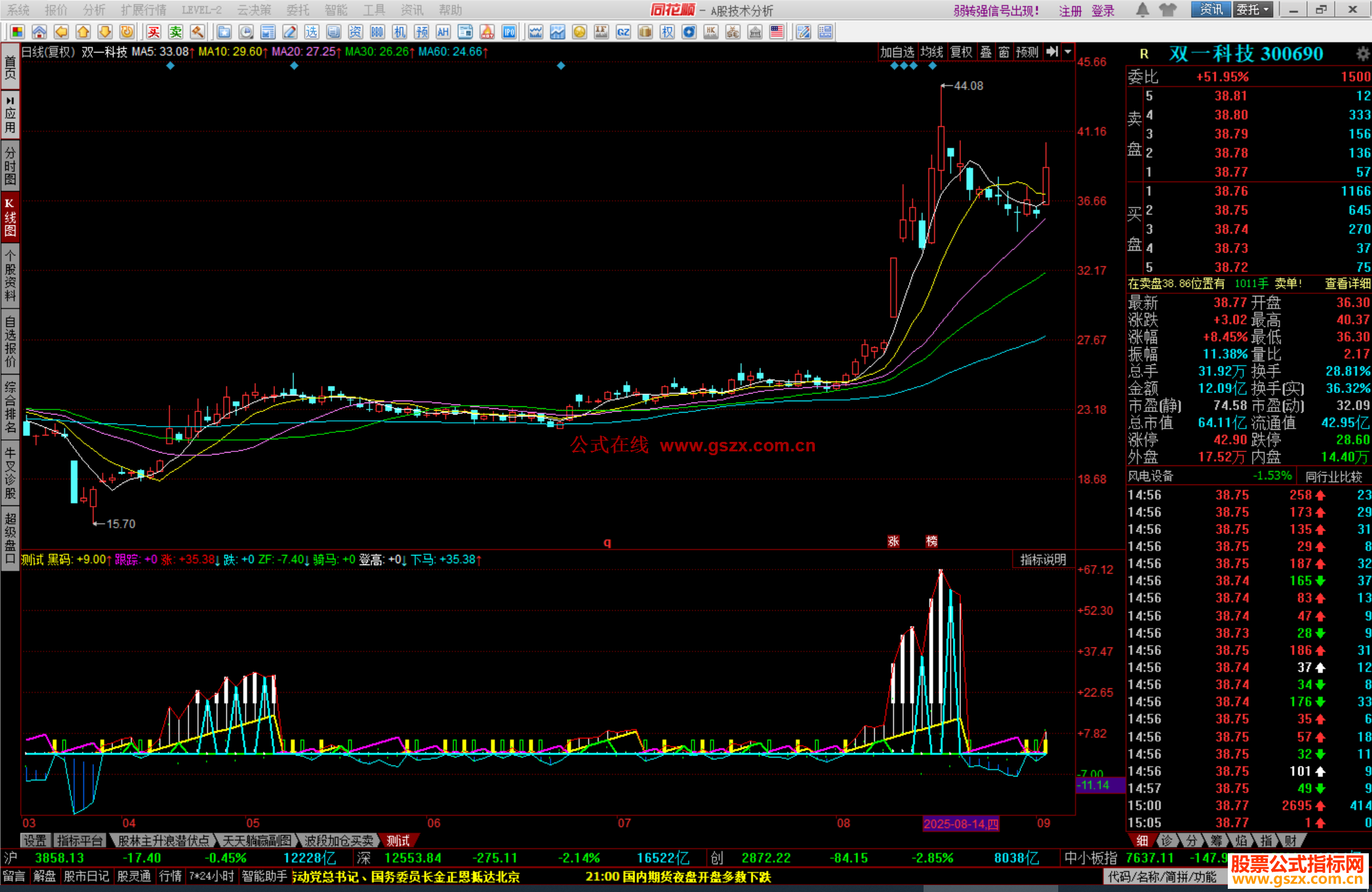The width and height of the screenshot is (1372, 892).
Task: Click the green 卖 (sell) toolbar icon
Action: 176,32
